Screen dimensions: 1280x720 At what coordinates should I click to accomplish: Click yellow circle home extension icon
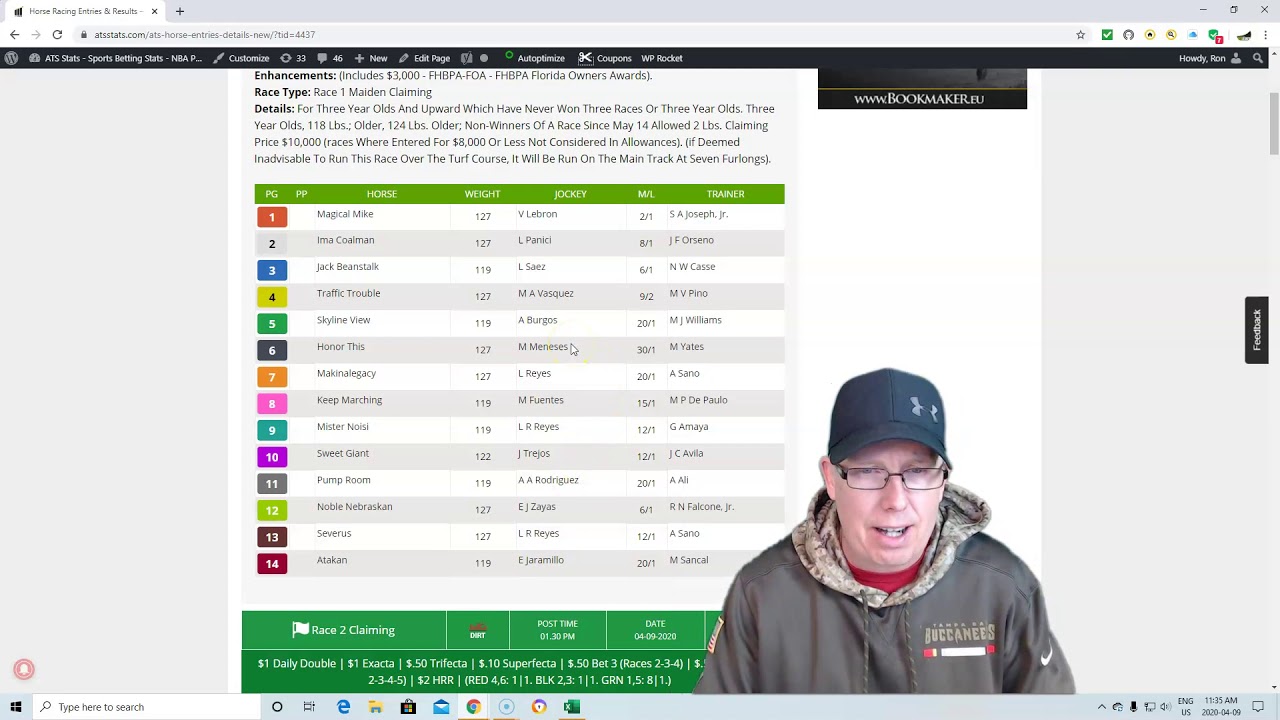pyautogui.click(x=1150, y=35)
